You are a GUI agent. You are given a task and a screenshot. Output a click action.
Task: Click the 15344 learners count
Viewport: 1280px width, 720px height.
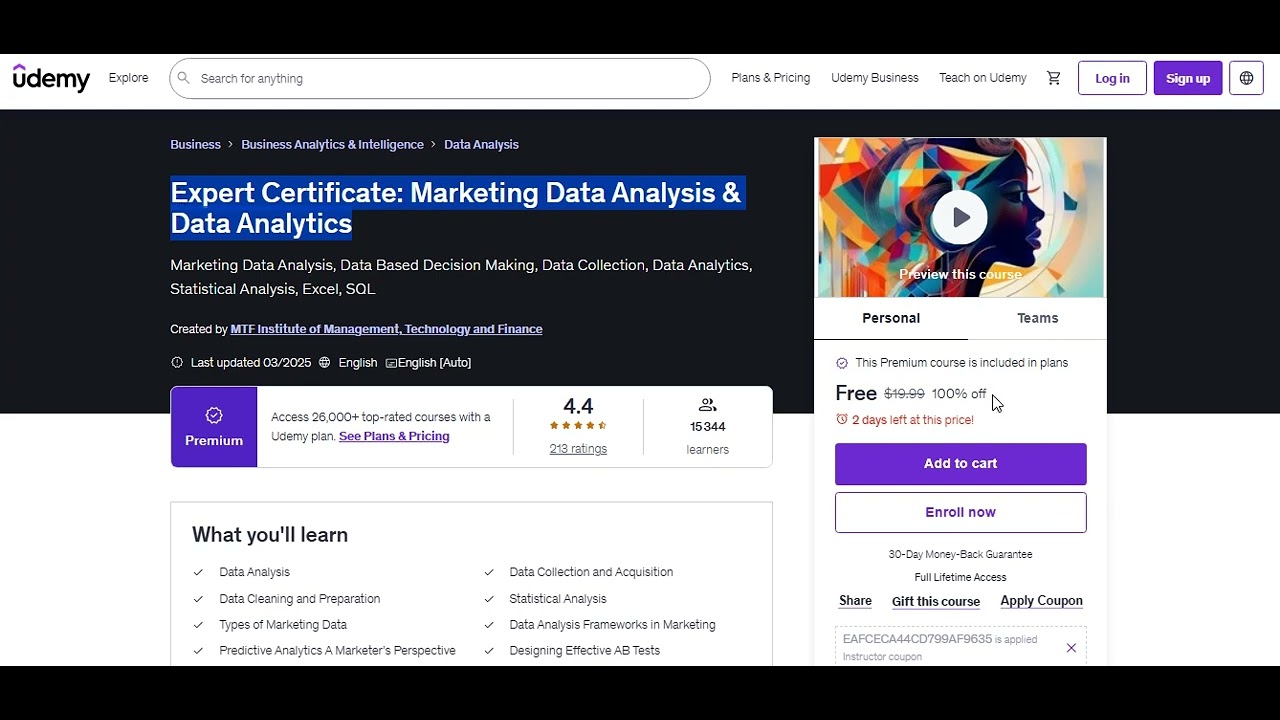[x=708, y=427]
